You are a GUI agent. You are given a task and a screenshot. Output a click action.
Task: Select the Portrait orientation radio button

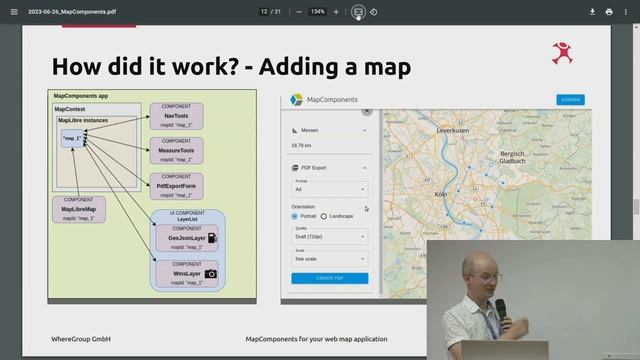(294, 216)
